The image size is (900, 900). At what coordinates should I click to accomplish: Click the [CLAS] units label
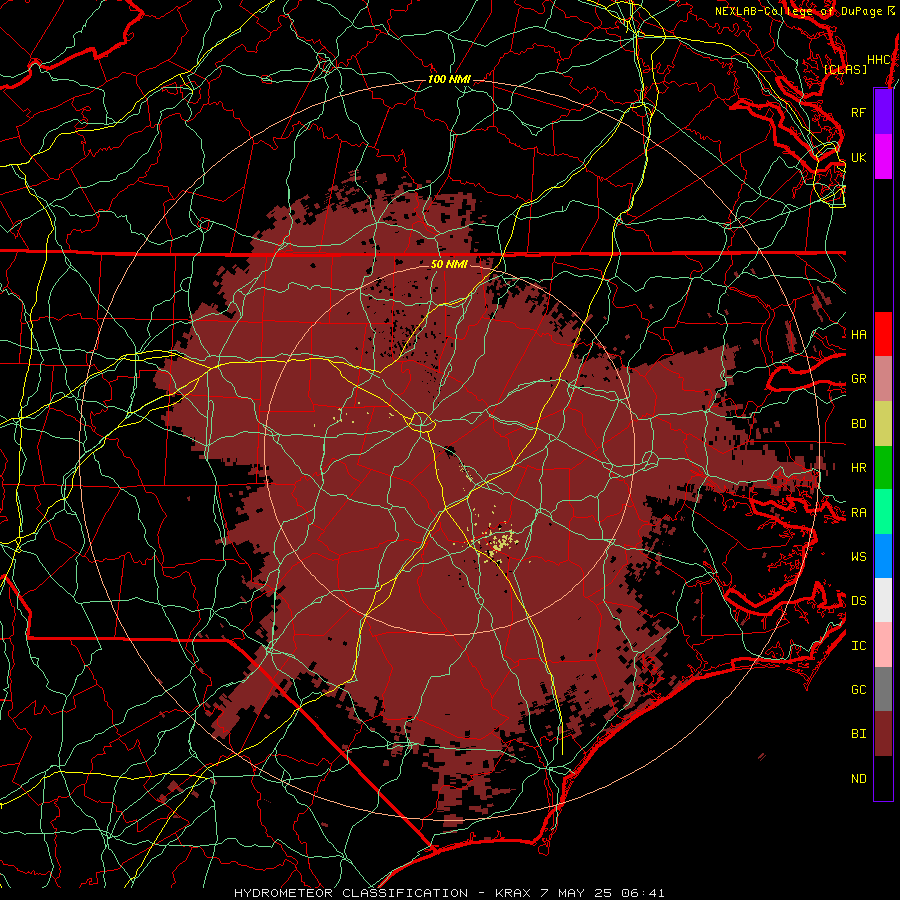(845, 69)
